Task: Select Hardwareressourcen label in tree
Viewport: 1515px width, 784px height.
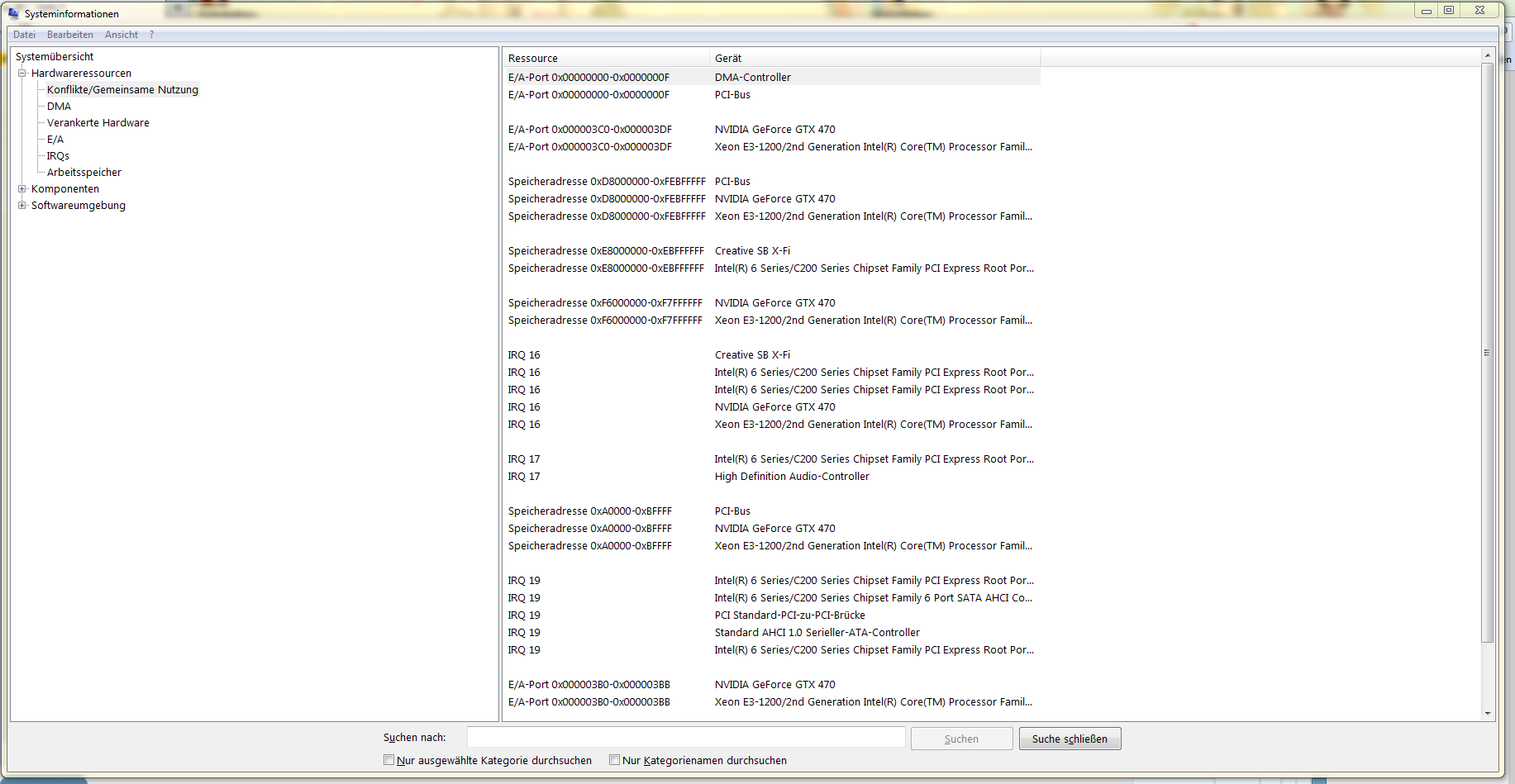Action: tap(81, 73)
